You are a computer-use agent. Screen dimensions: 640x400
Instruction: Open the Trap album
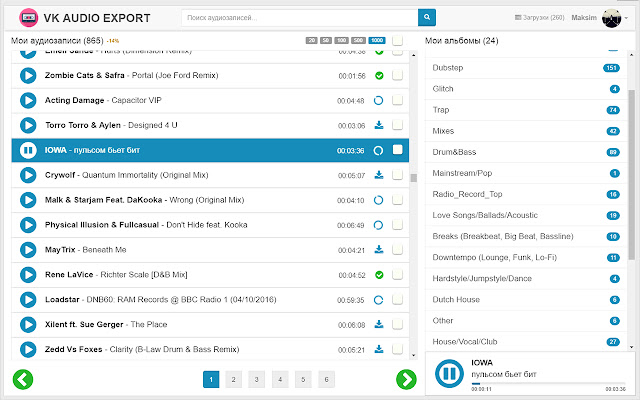(526, 110)
